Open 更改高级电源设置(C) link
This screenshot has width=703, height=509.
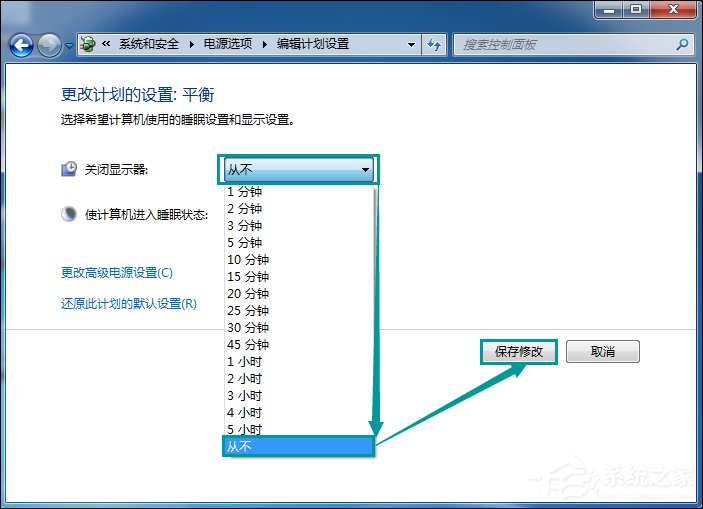tap(117, 273)
